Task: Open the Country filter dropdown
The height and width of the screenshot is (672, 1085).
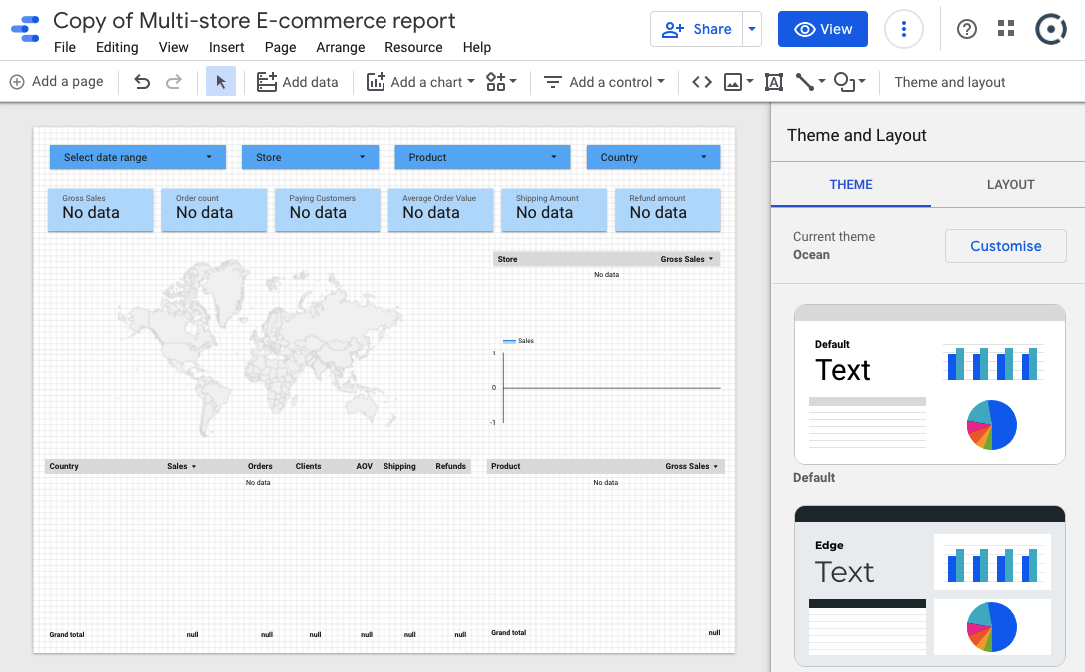Action: (653, 157)
